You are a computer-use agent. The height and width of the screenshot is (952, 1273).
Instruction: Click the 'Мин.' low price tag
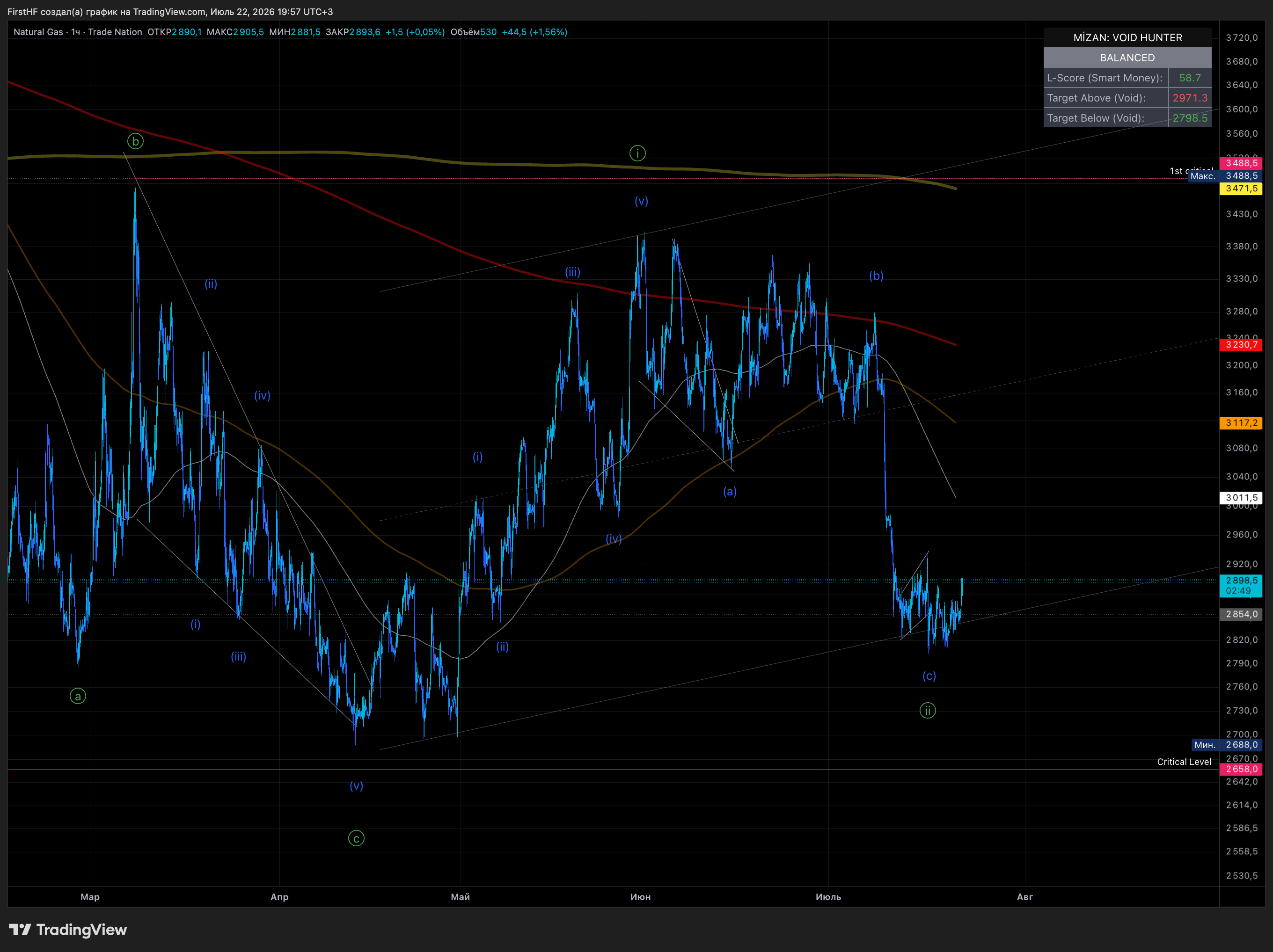tap(1205, 745)
